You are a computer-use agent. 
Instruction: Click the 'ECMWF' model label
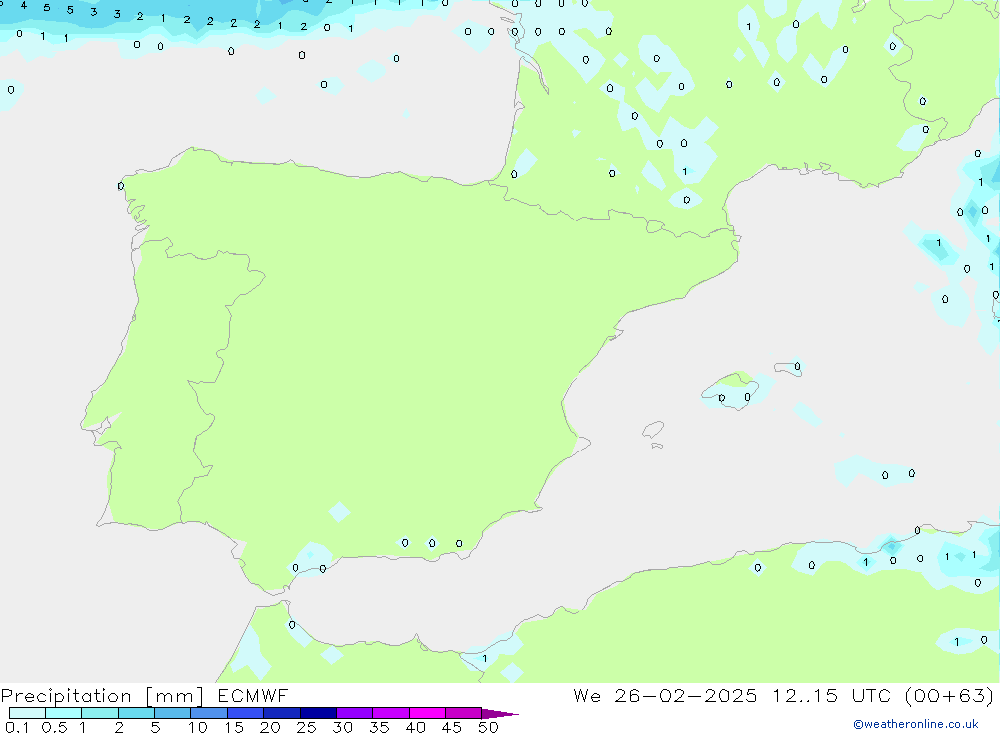click(253, 695)
